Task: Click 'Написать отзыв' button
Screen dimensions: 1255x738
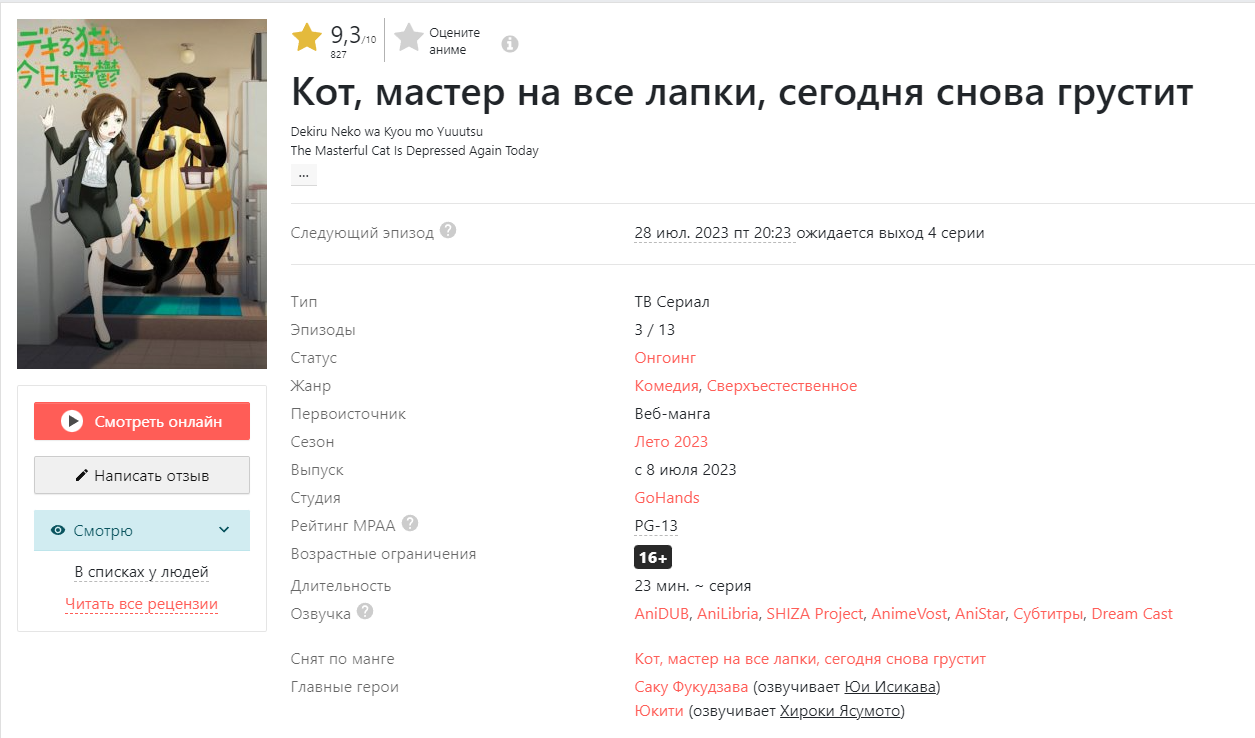Action: [x=142, y=476]
